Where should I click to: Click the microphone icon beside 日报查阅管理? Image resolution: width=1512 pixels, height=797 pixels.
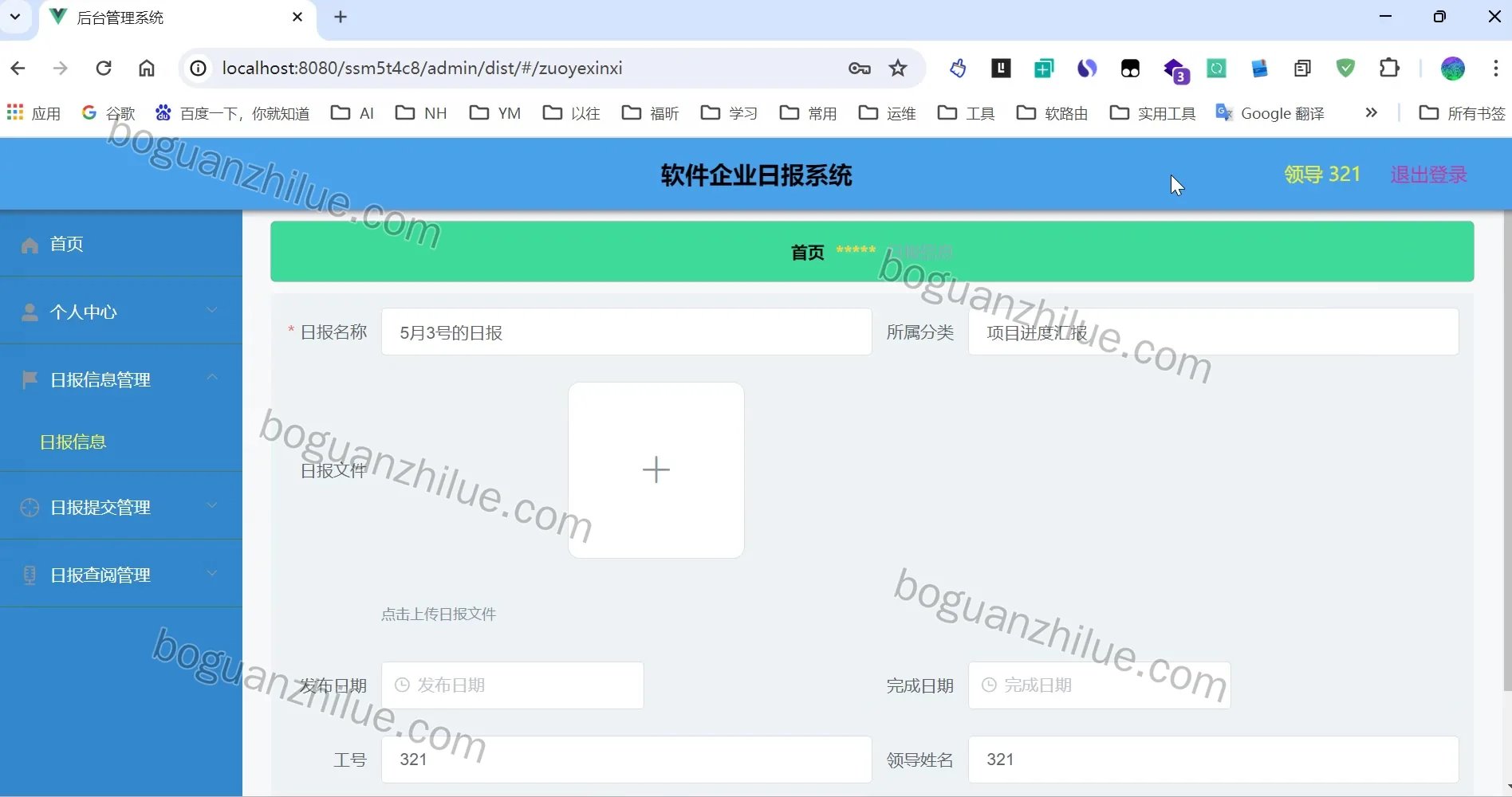coord(30,575)
